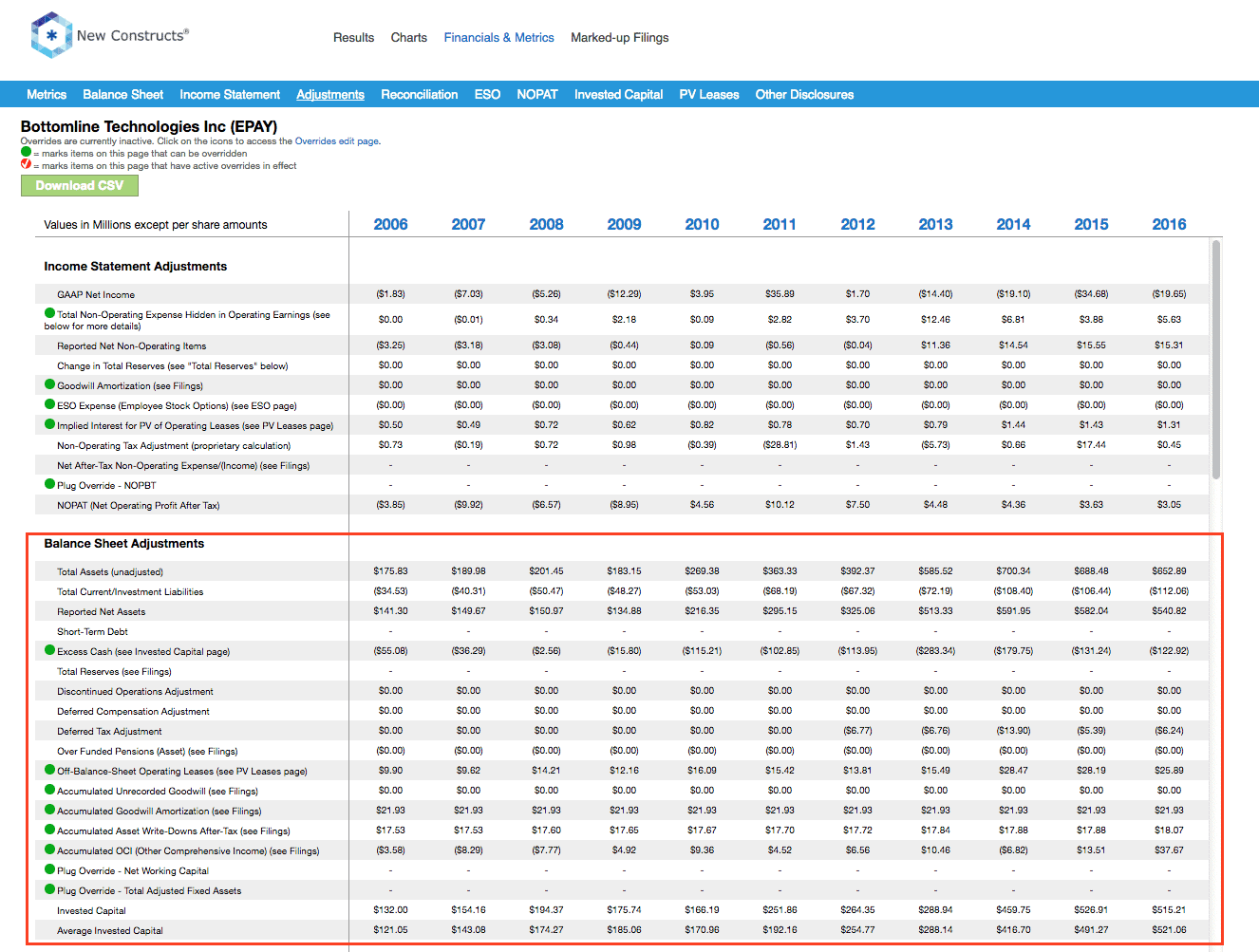
Task: Click 2011 GAAP Net Income value $35.89
Action: coord(780,293)
